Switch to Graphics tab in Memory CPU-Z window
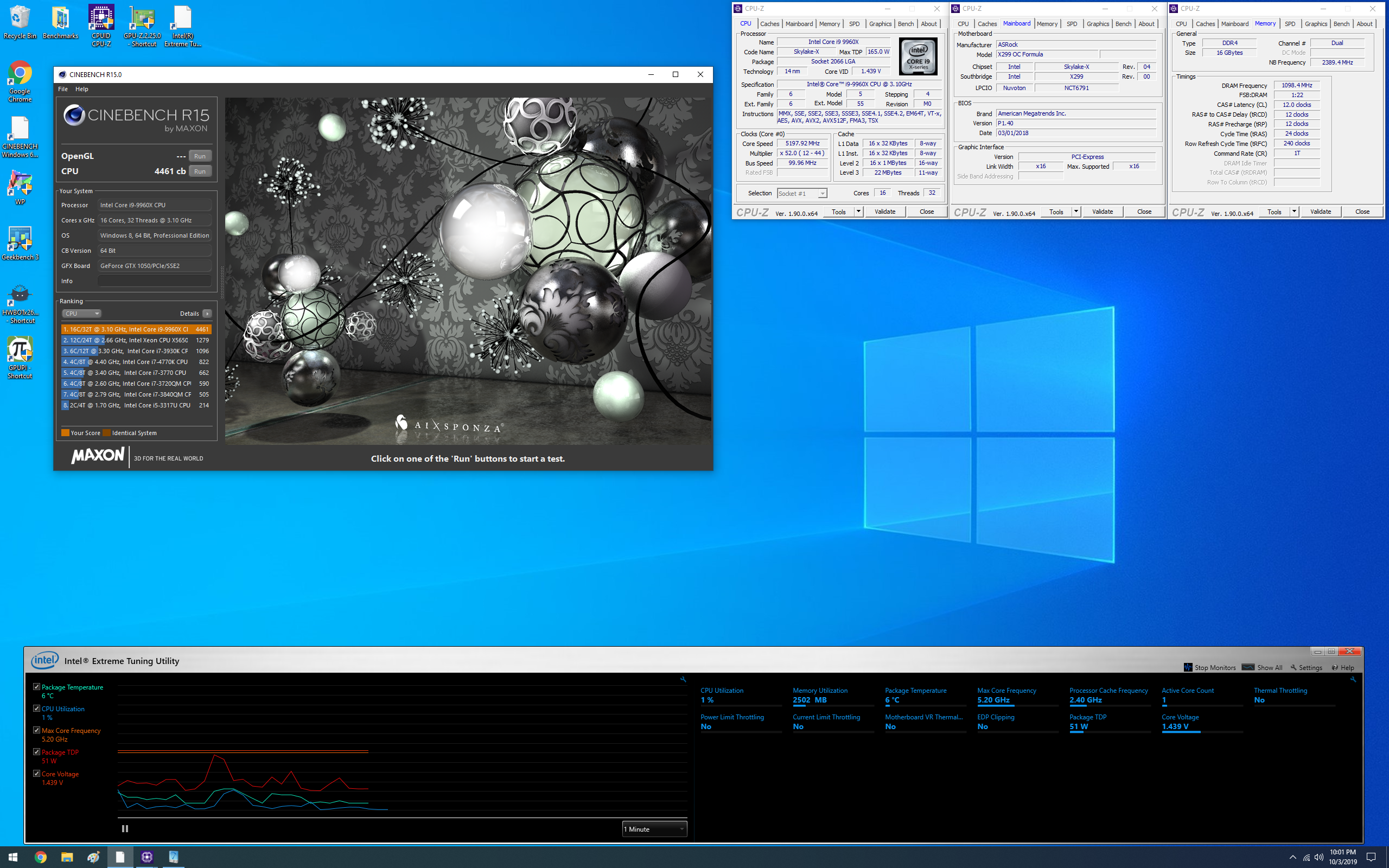This screenshot has height=868, width=1389. pyautogui.click(x=1316, y=24)
